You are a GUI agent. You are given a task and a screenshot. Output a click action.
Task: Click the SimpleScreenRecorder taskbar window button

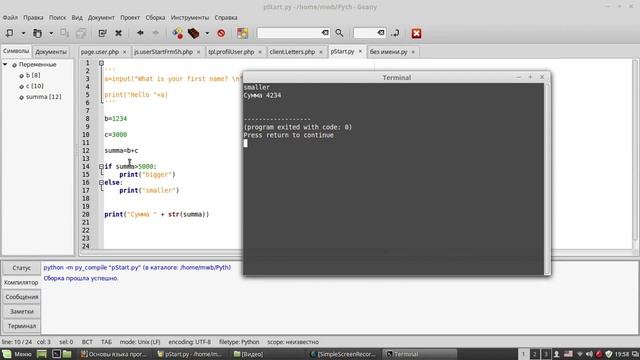pyautogui.click(x=343, y=354)
